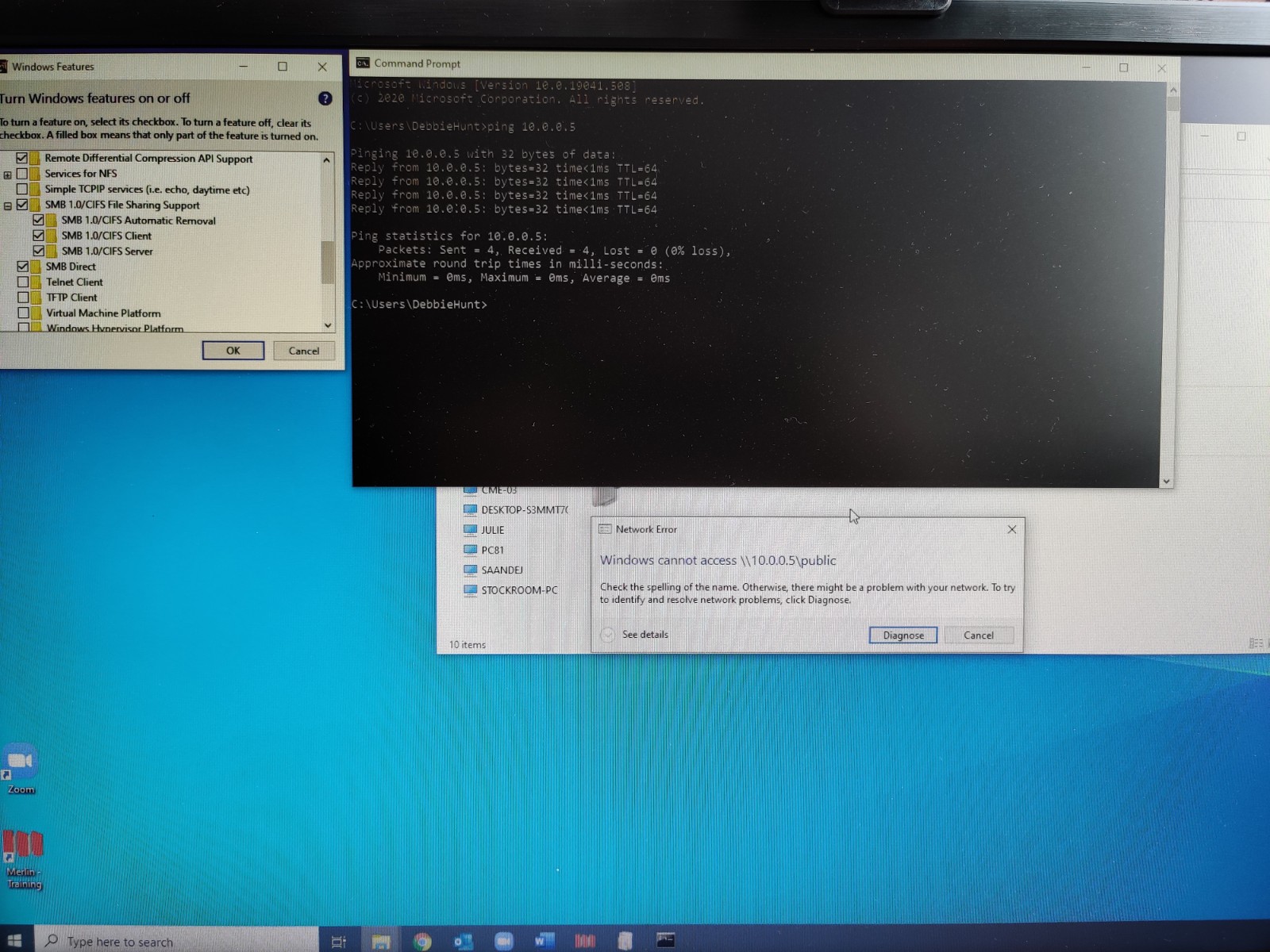1270x952 pixels.
Task: Enable the TFTP Client checkbox
Action: (x=23, y=297)
